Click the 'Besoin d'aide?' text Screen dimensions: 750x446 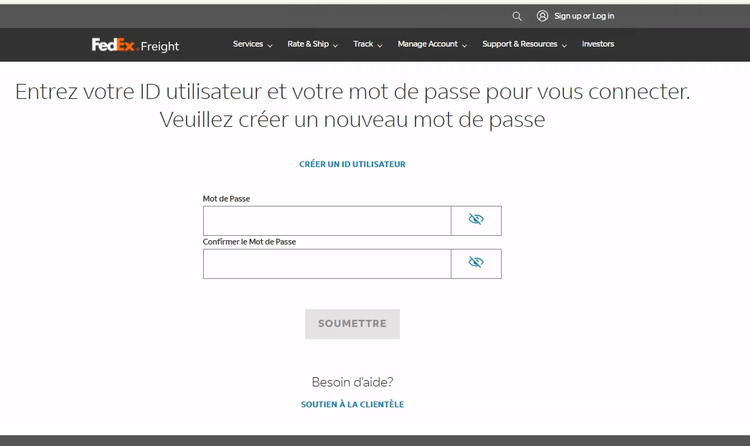tap(353, 382)
